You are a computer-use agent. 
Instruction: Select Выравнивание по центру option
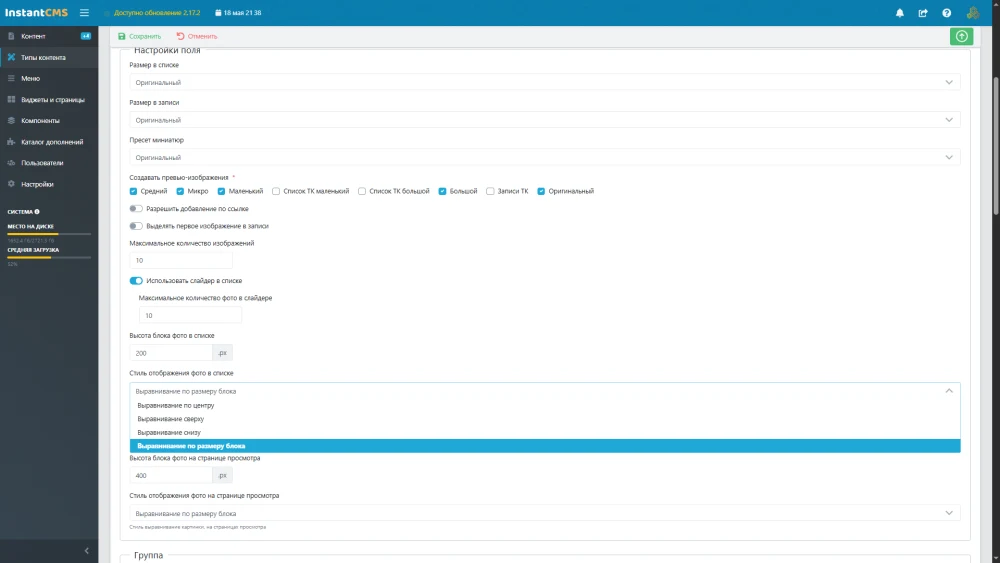(x=545, y=406)
